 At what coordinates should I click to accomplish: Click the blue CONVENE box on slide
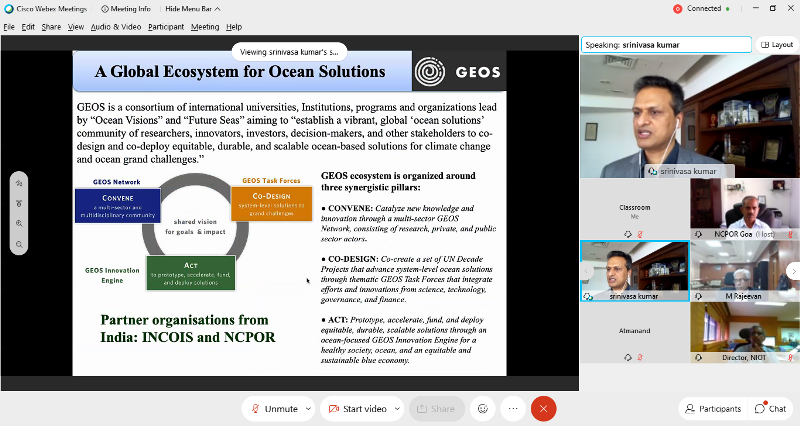coord(118,205)
